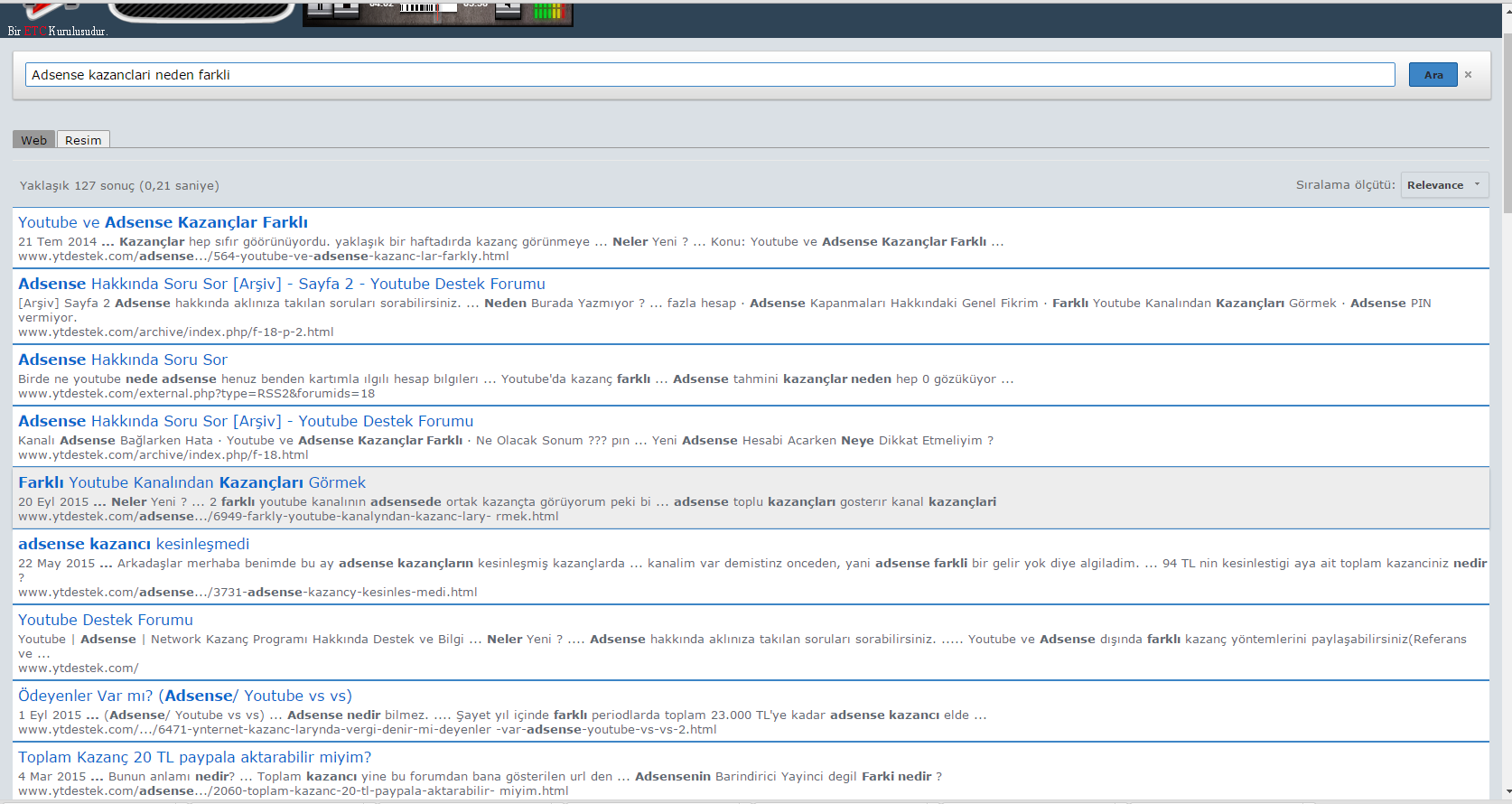Click the snippet starting '1 Eyl 2015'
The height and width of the screenshot is (804, 1512).
pos(502,715)
